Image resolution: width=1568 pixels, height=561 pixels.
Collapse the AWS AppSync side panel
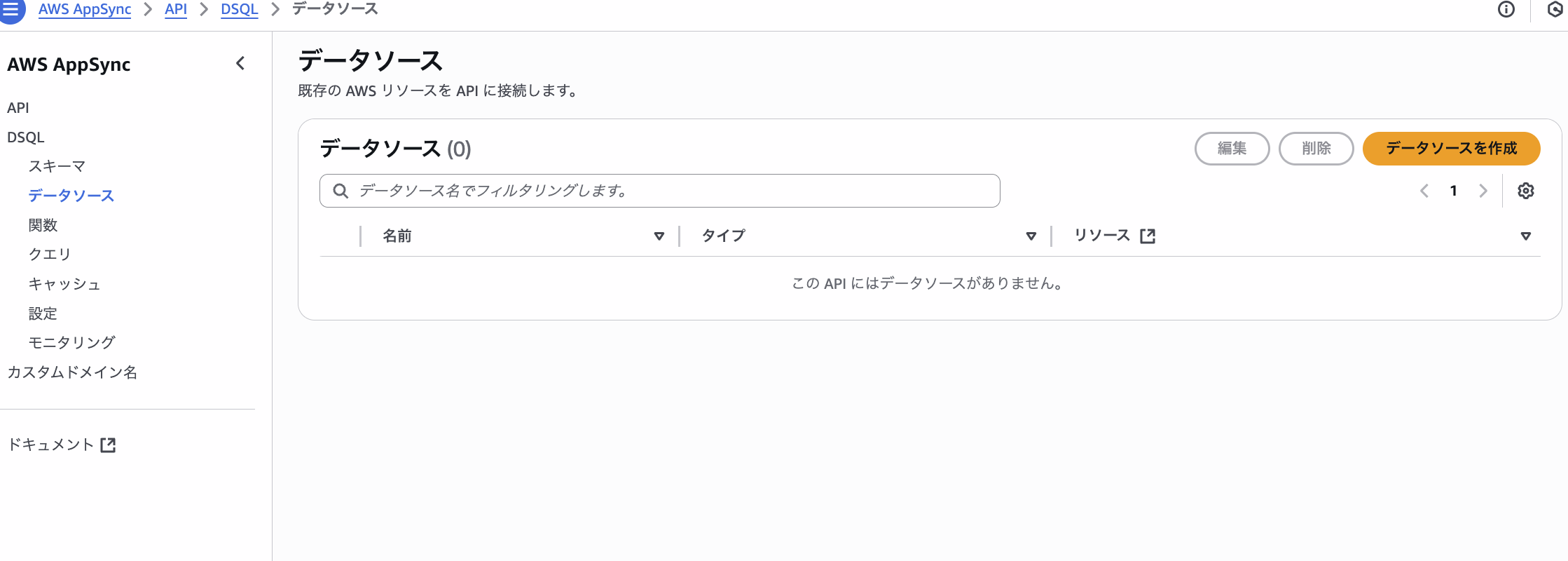point(240,64)
